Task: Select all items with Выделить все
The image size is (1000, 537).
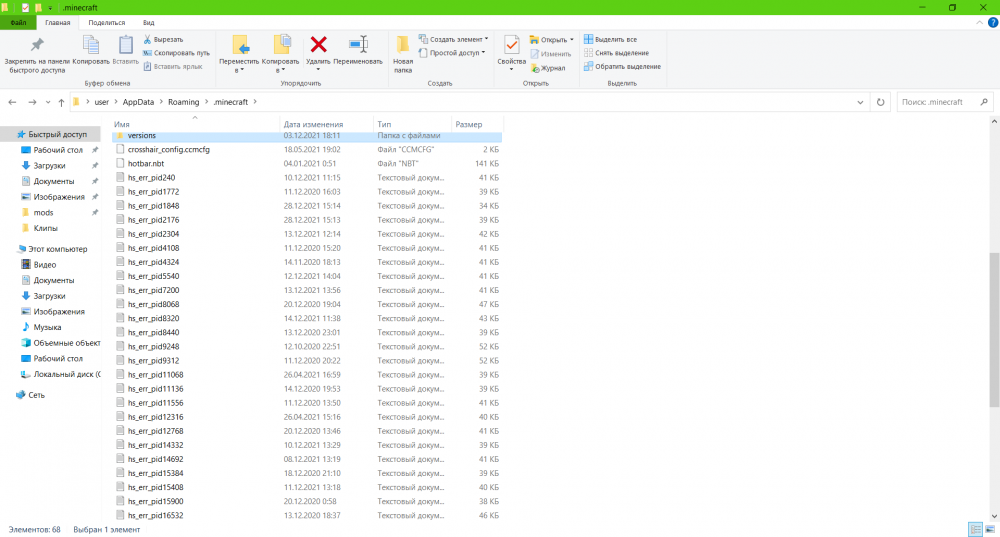Action: pyautogui.click(x=610, y=40)
